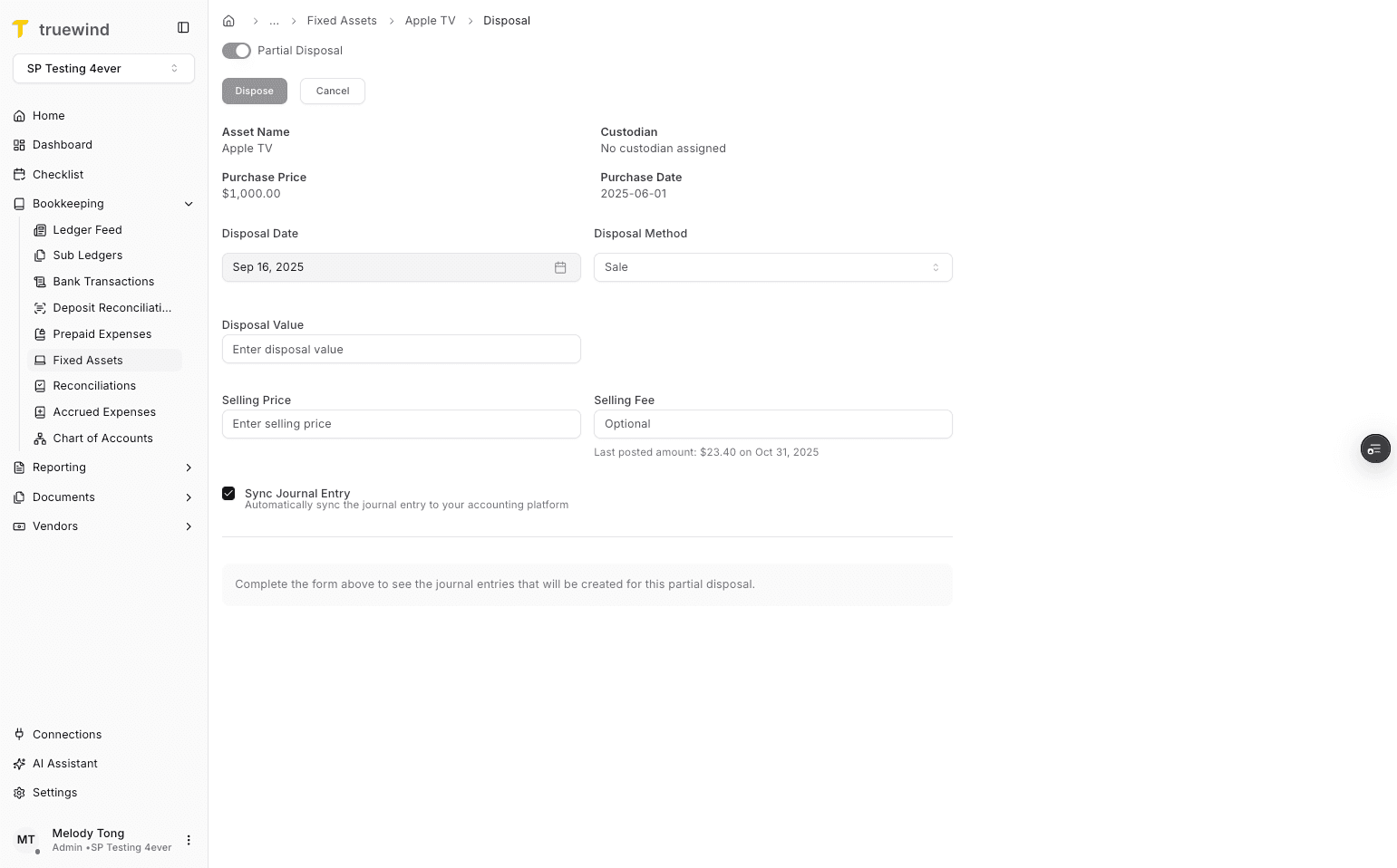The image size is (1397, 868).
Task: Navigate to Dashboard in the sidebar
Action: tap(63, 144)
